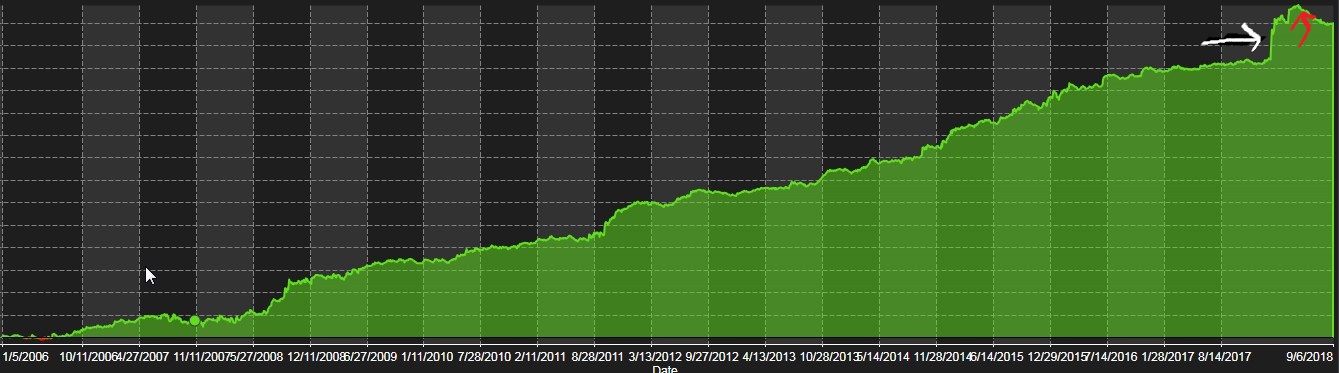Image resolution: width=1339 pixels, height=373 pixels.
Task: Click the 10/11/2006 axis date label
Action: pos(89,356)
